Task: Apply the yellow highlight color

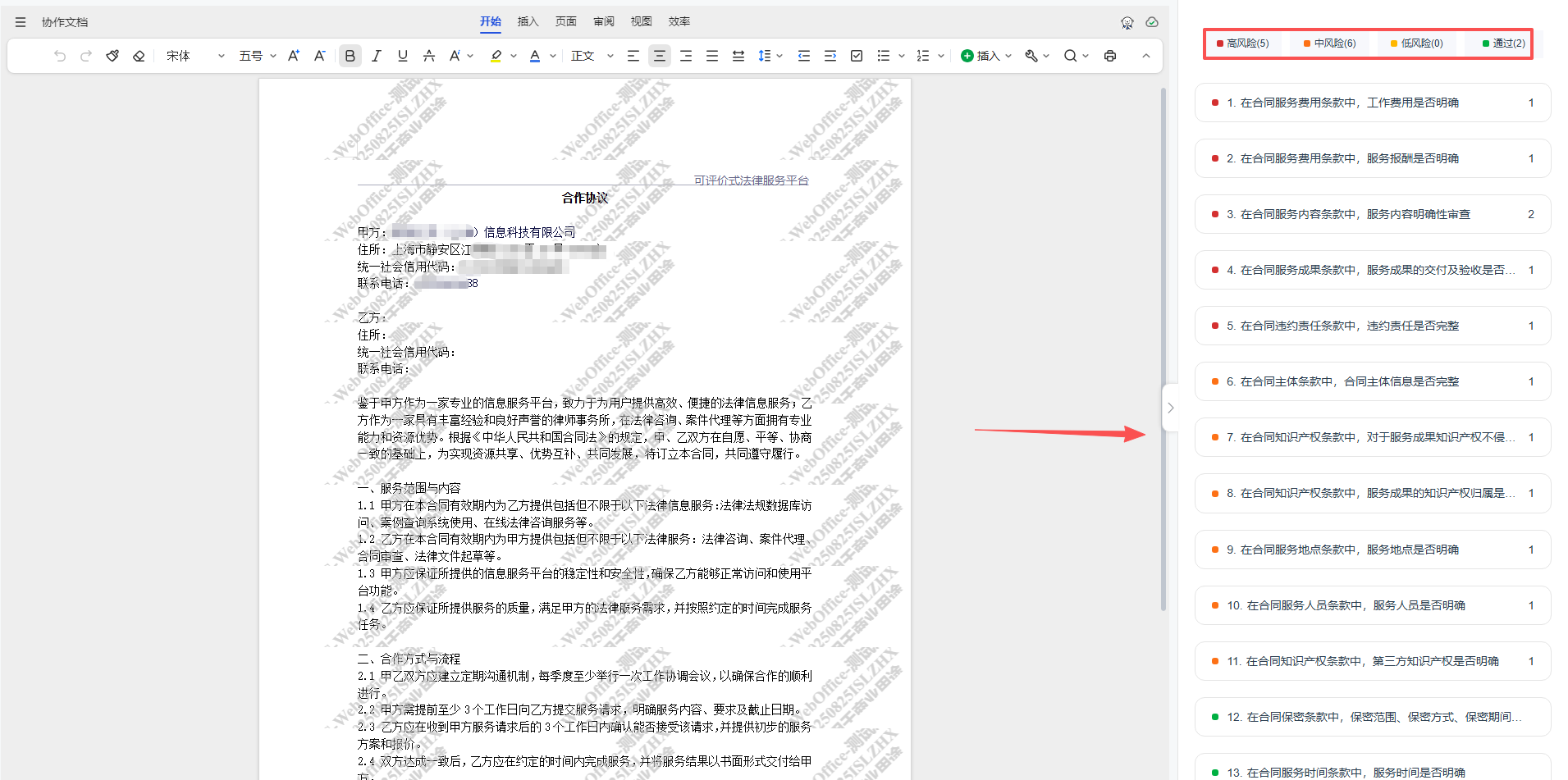Action: click(x=496, y=56)
